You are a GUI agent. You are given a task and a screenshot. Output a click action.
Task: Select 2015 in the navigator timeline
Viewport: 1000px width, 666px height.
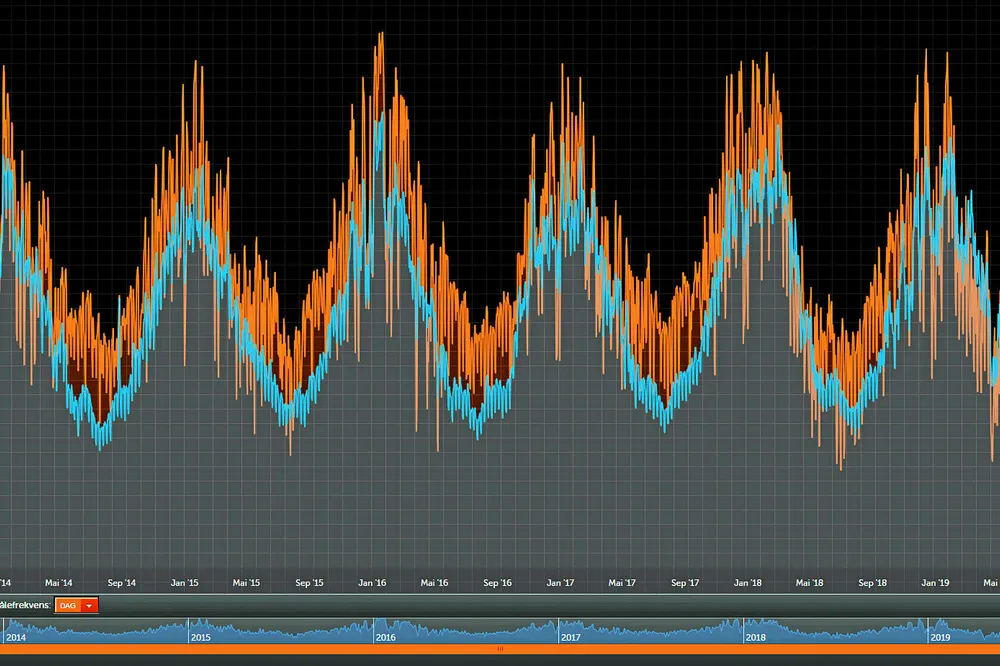[x=201, y=637]
